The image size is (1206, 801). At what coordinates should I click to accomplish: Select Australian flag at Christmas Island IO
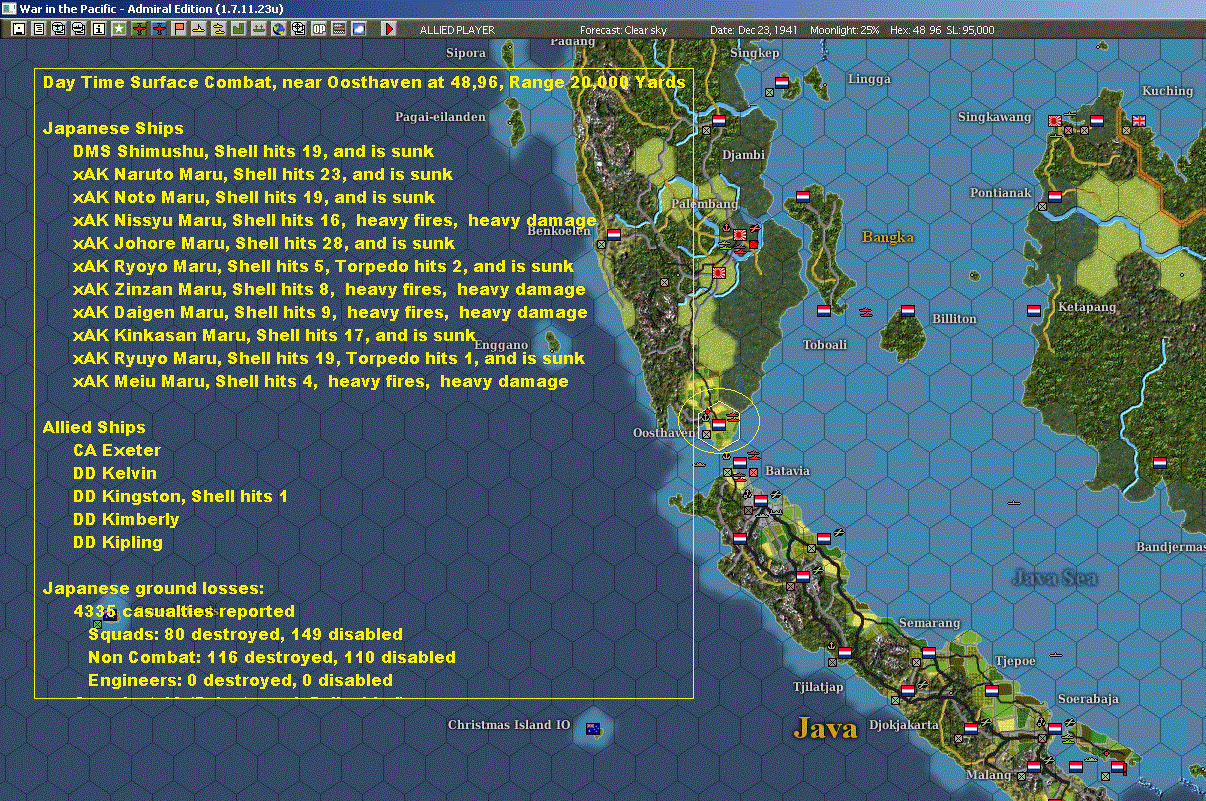click(592, 727)
